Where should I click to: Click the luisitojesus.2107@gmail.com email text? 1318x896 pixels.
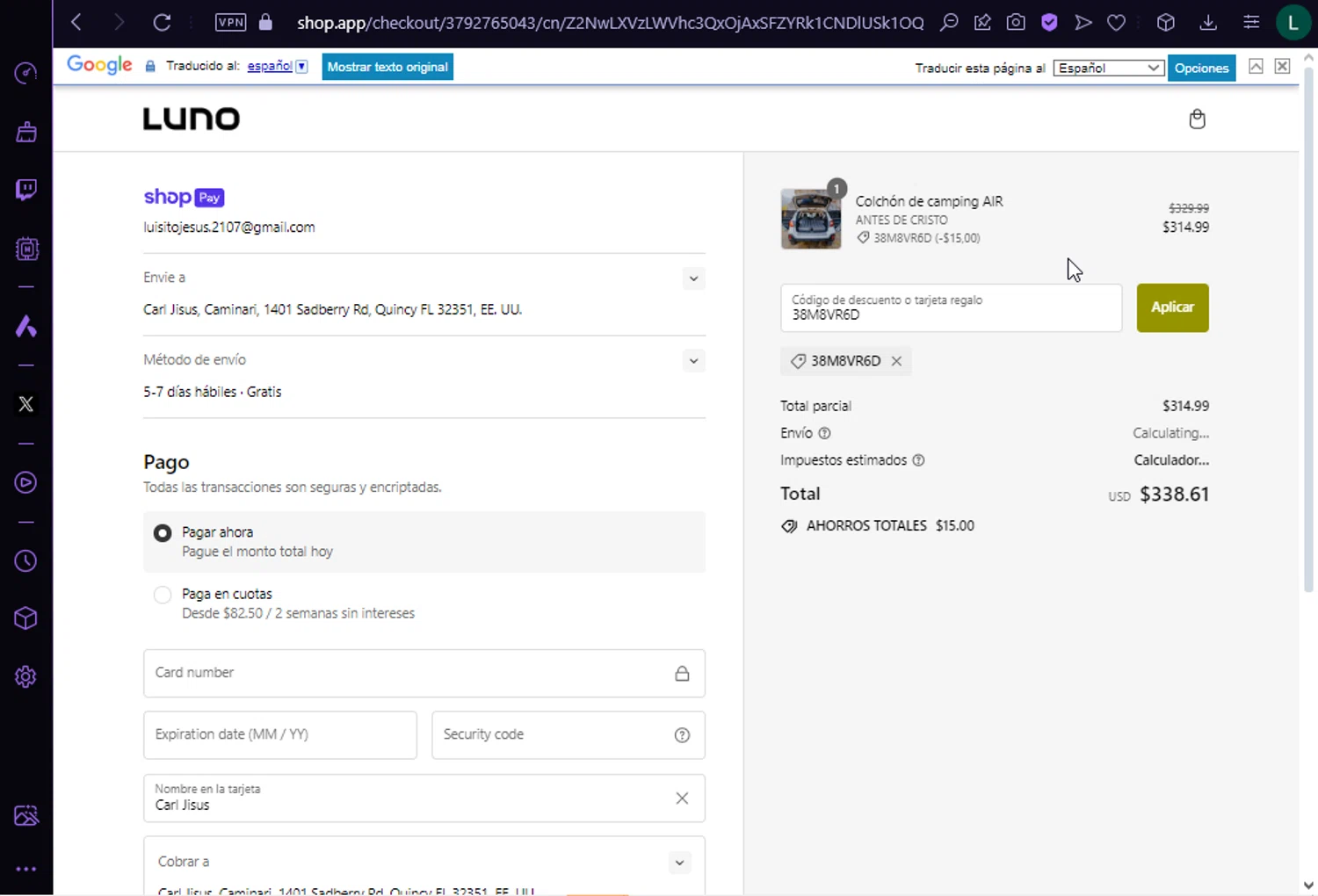click(229, 228)
